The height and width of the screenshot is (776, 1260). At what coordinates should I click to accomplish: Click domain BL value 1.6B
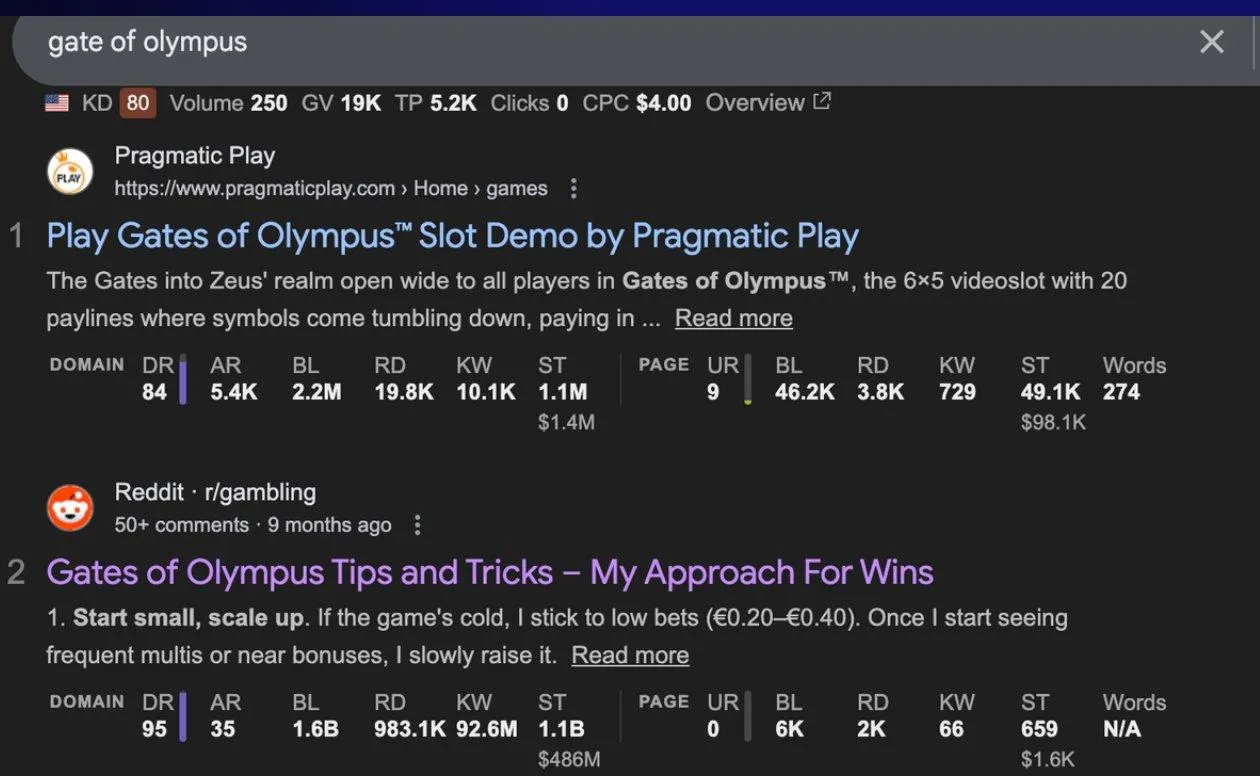pyautogui.click(x=315, y=729)
